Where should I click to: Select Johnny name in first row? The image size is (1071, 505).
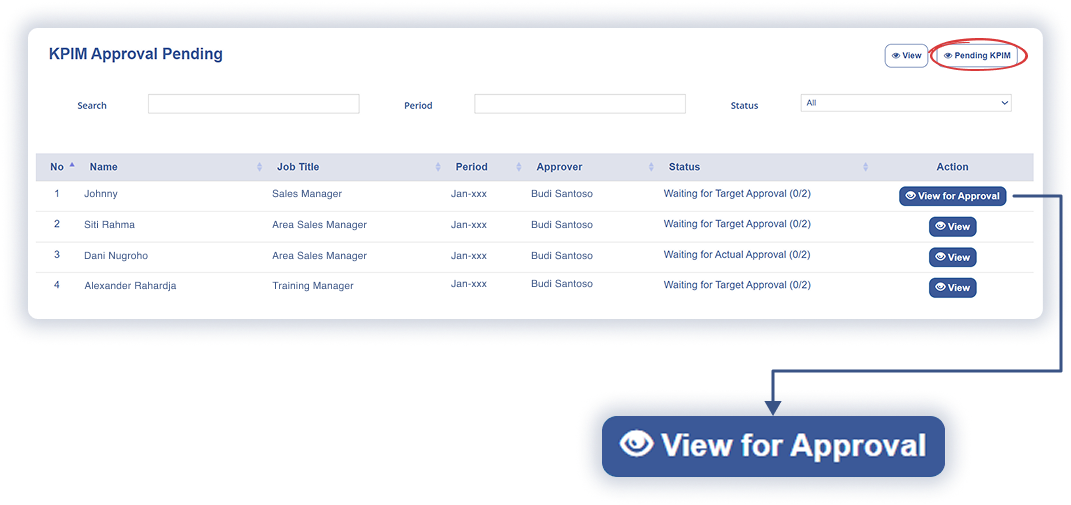[x=101, y=194]
